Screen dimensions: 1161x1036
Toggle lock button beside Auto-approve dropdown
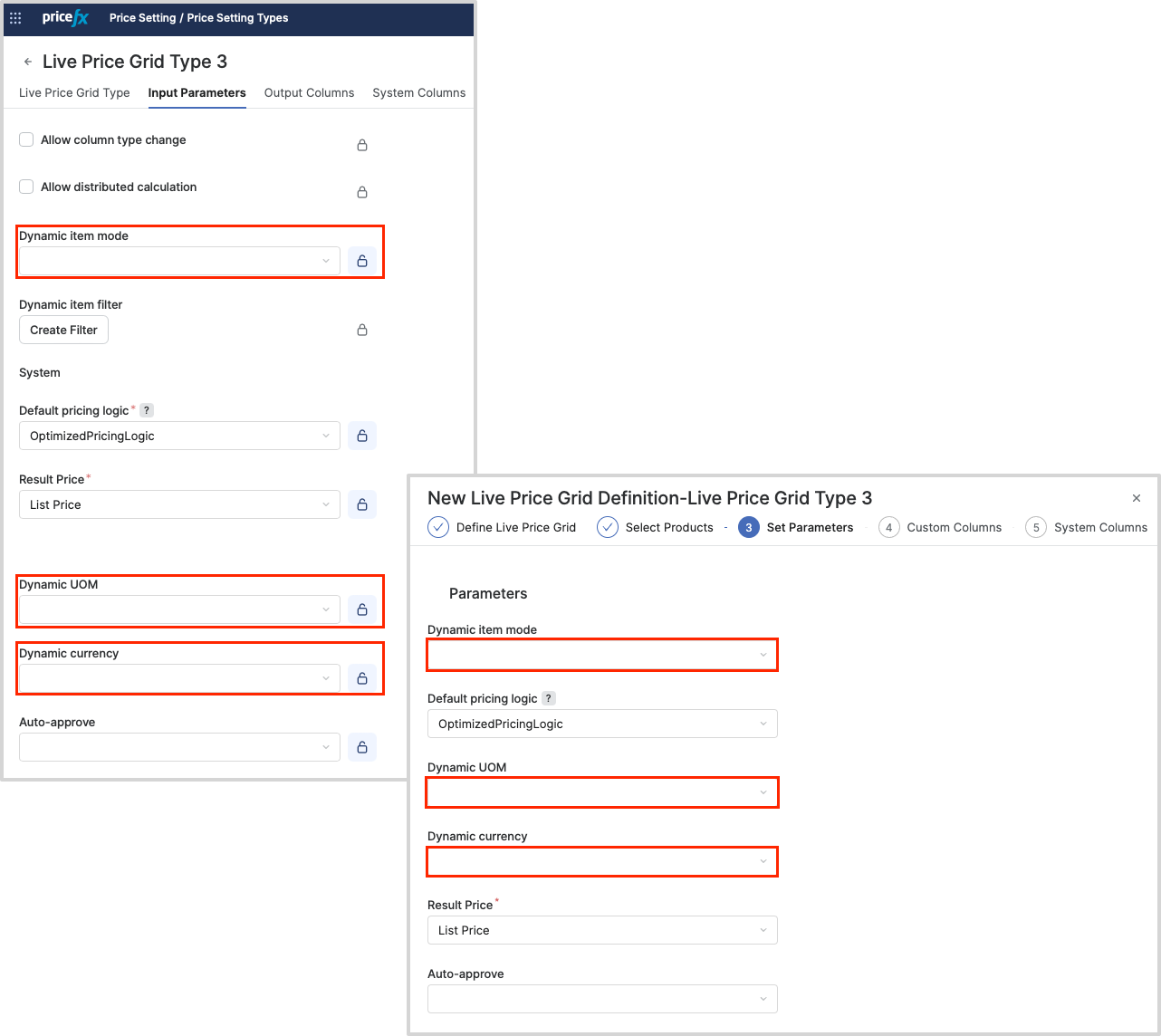[x=362, y=747]
